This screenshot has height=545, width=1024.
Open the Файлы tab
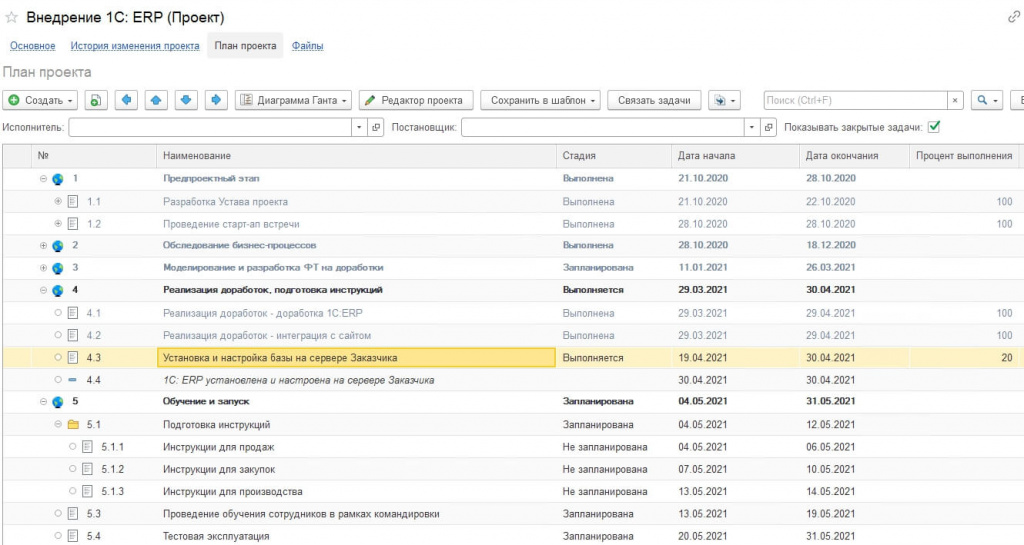click(307, 46)
